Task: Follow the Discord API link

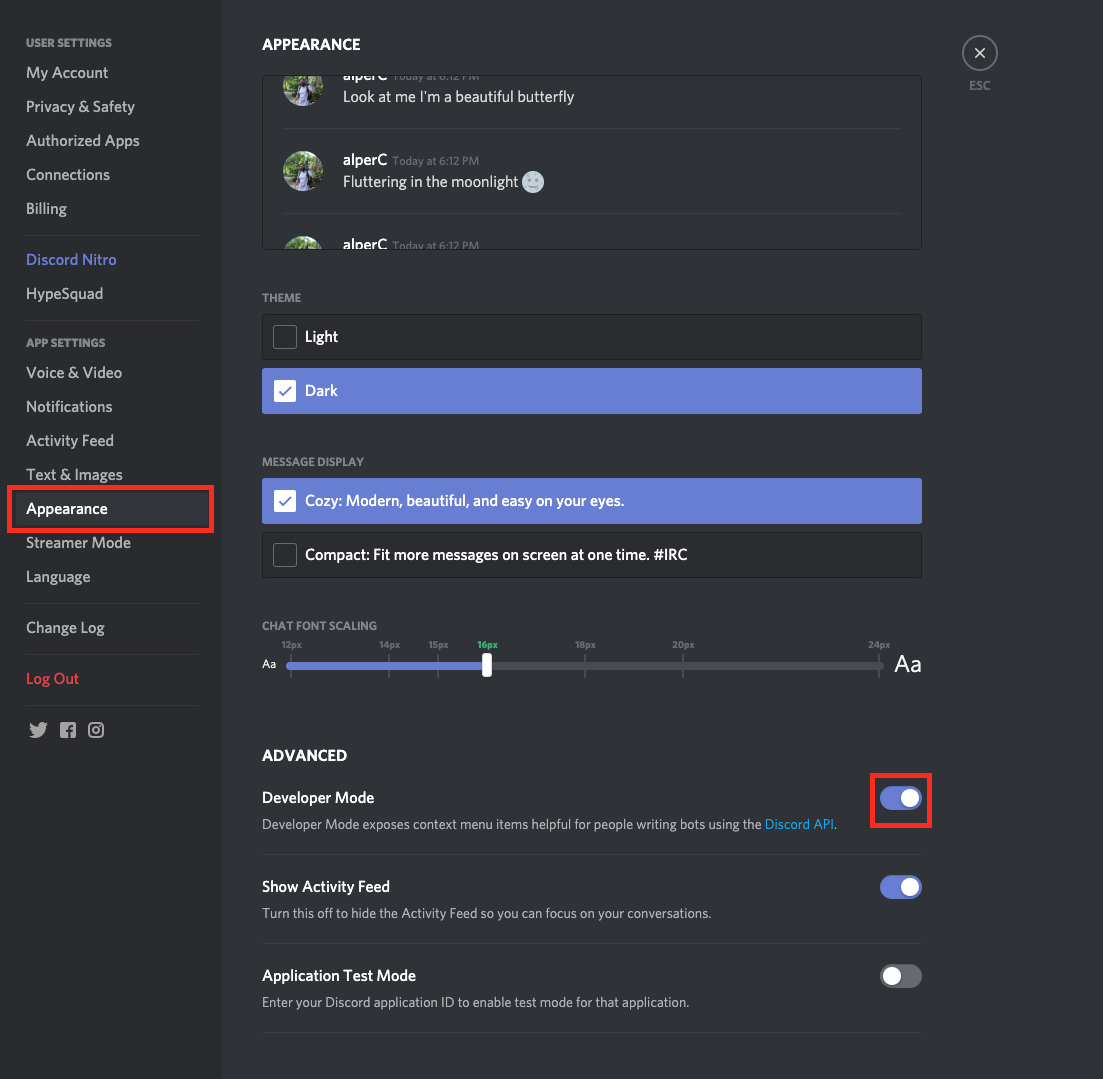Action: 799,824
